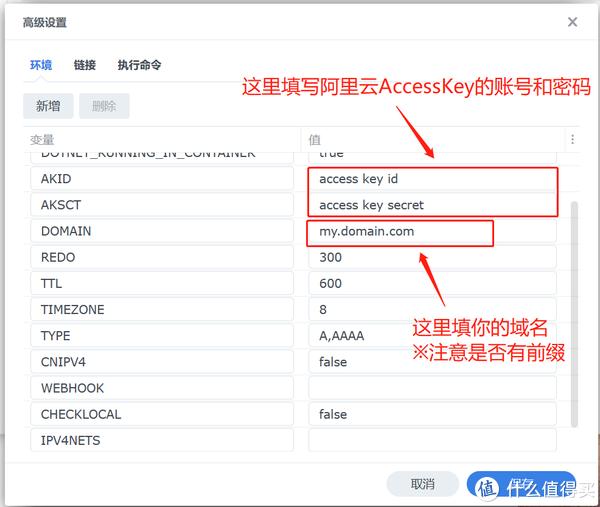Edit the access key secret value field
600x507 pixels.
pyautogui.click(x=432, y=205)
